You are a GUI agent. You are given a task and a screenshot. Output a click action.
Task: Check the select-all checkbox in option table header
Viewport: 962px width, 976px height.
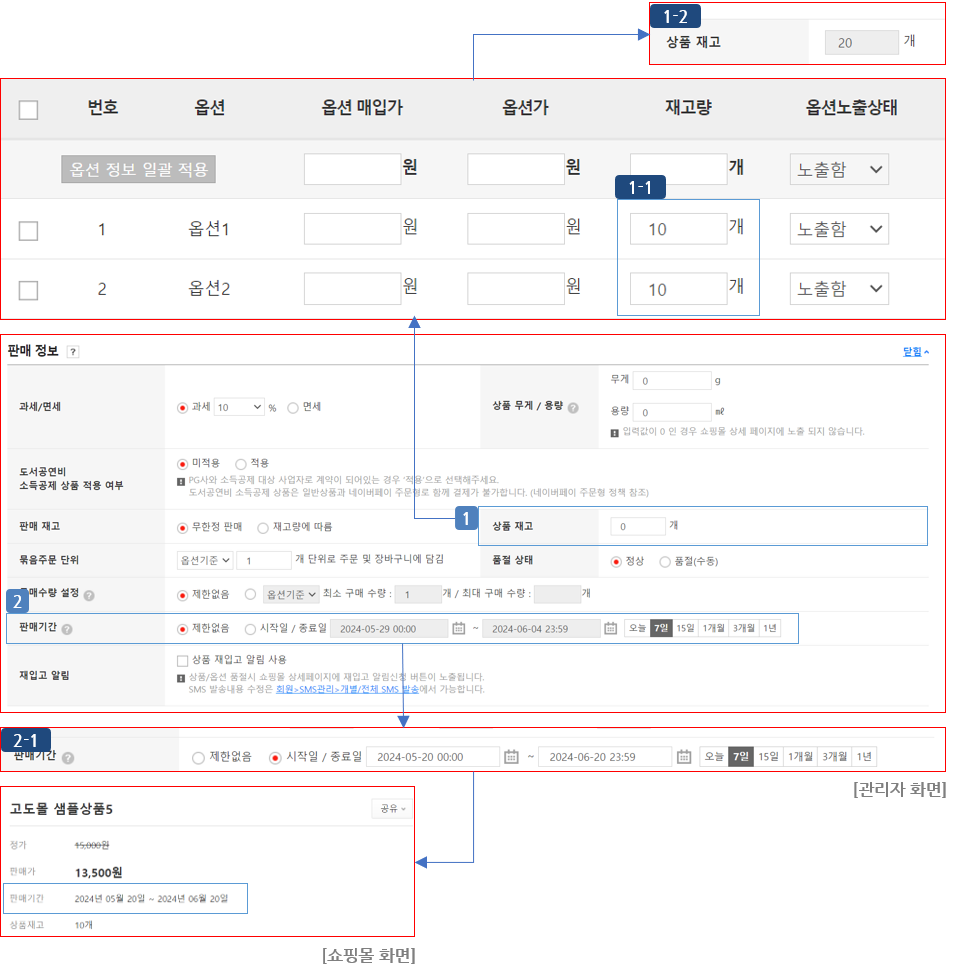(29, 110)
